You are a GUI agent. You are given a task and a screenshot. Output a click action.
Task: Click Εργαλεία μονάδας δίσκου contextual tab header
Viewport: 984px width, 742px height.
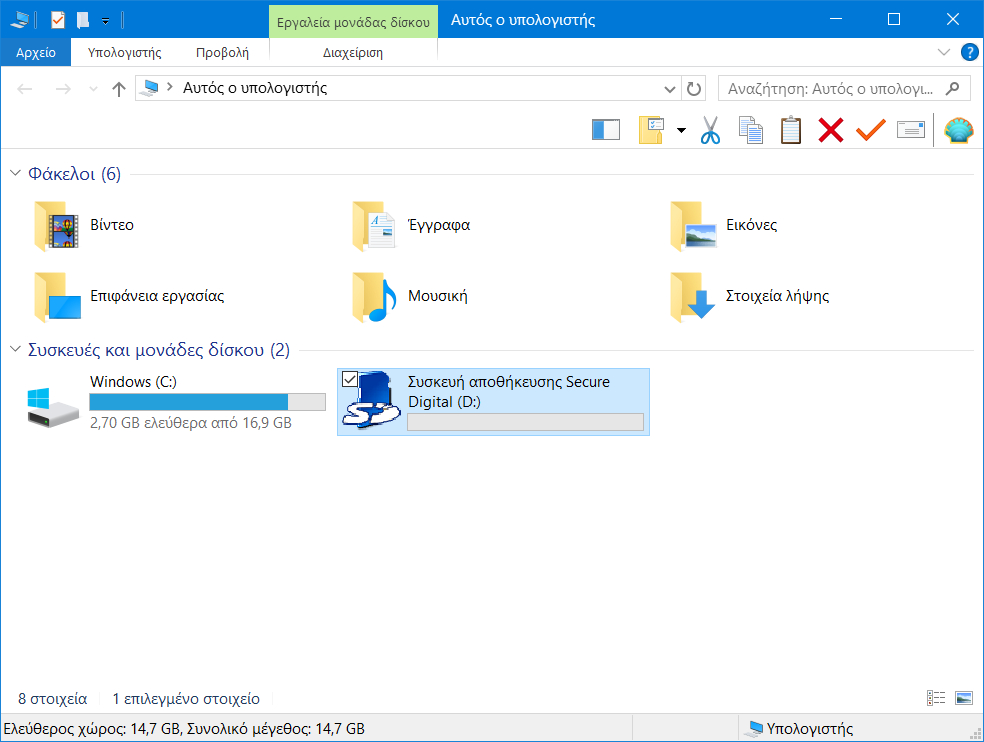[x=353, y=23]
